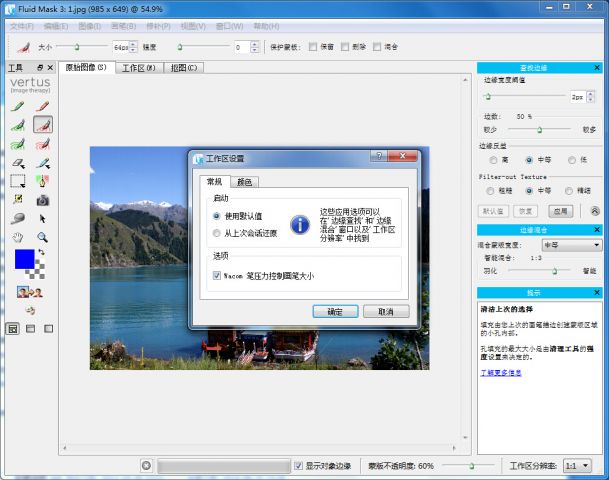Screen dimensions: 609x480
Task: Open the 混合蒙板宽度 dropdown
Action: coord(571,245)
